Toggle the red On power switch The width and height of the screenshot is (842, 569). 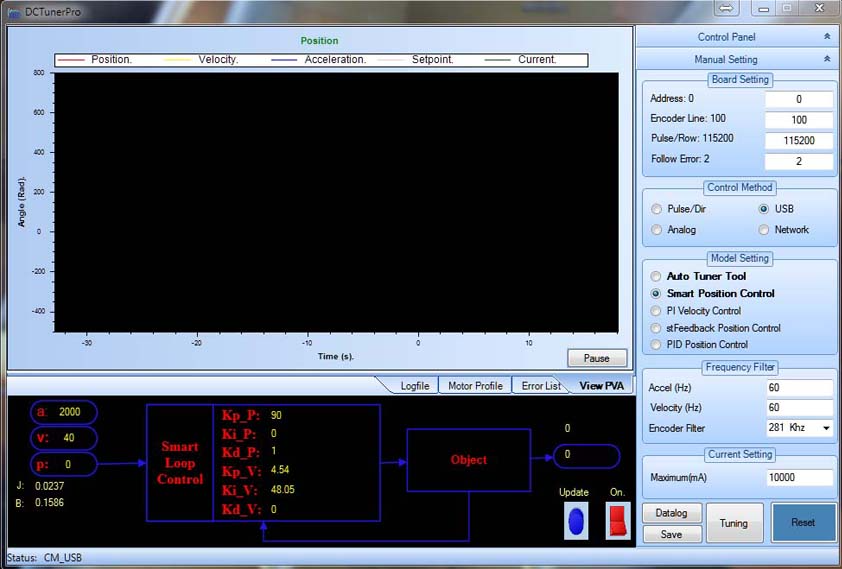click(x=616, y=522)
